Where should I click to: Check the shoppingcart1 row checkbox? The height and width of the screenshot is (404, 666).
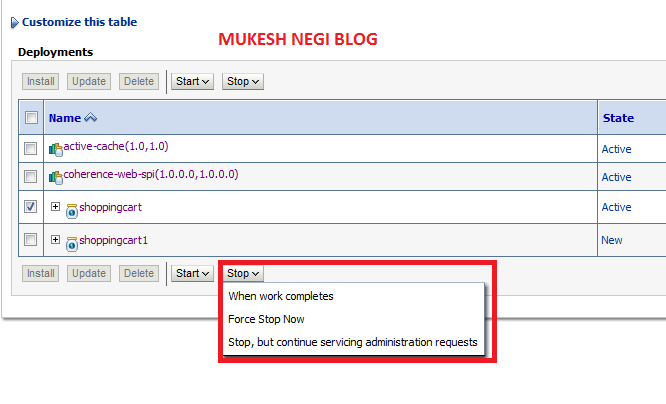tap(30, 240)
